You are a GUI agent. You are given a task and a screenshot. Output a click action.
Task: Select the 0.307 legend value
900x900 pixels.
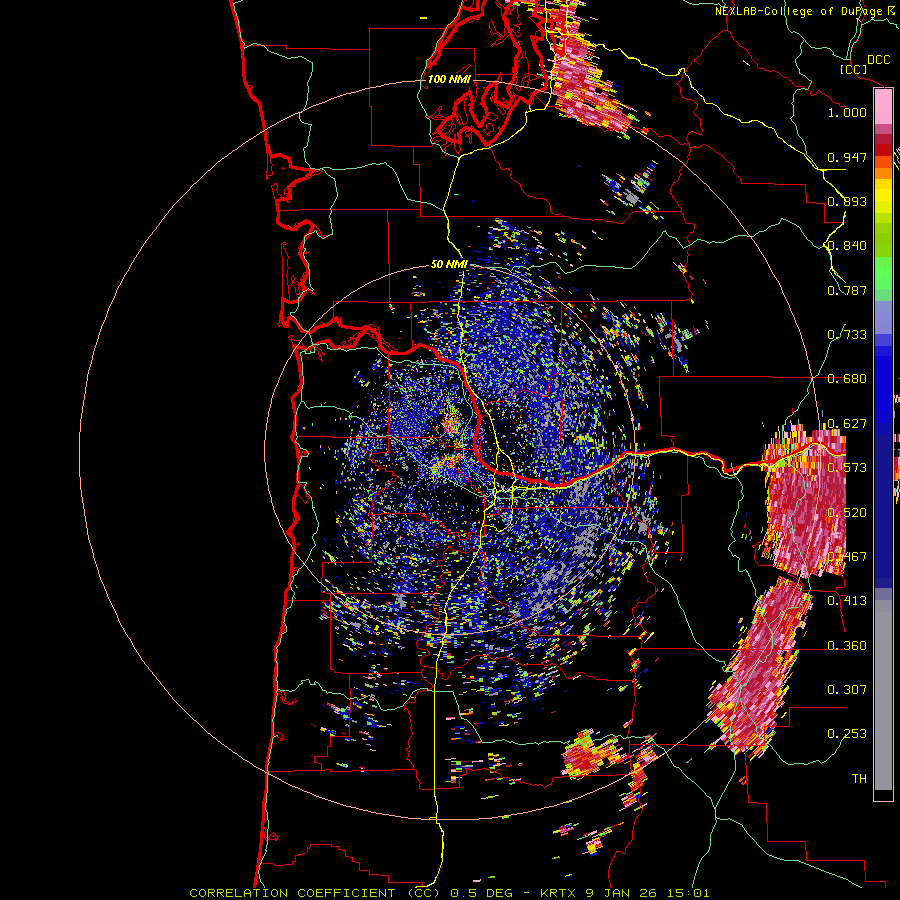click(847, 690)
